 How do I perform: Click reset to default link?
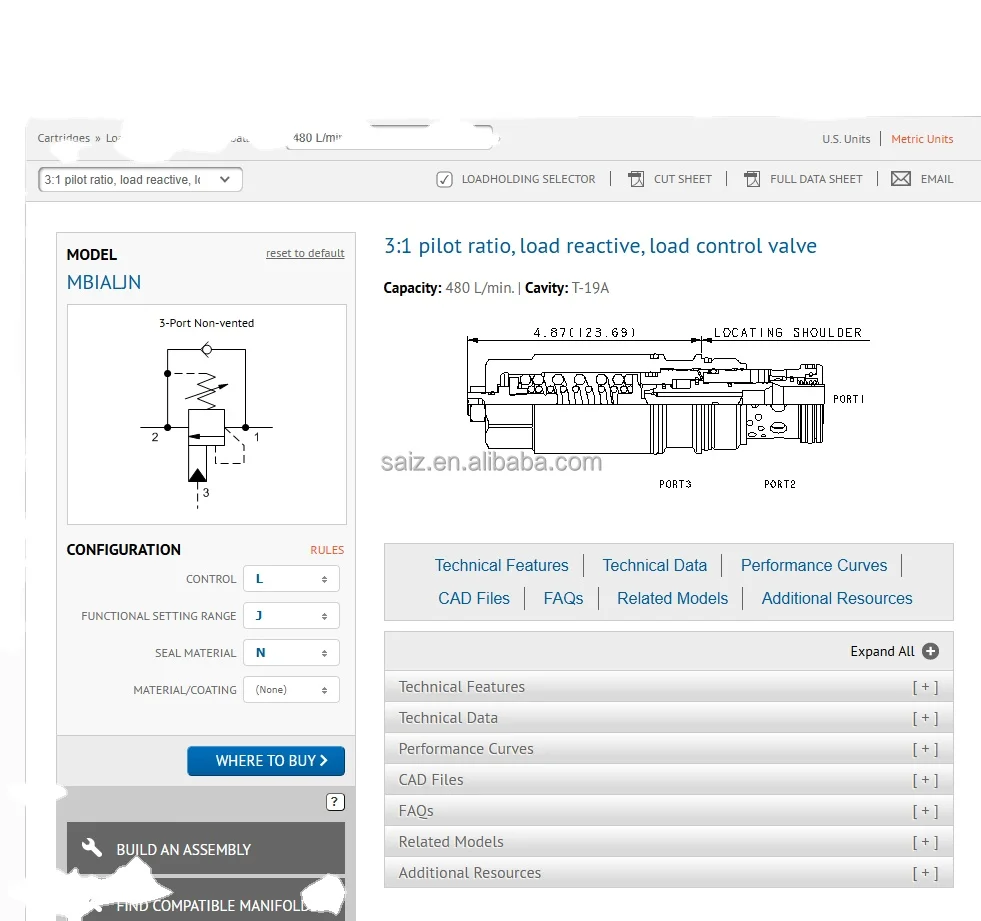pyautogui.click(x=305, y=253)
